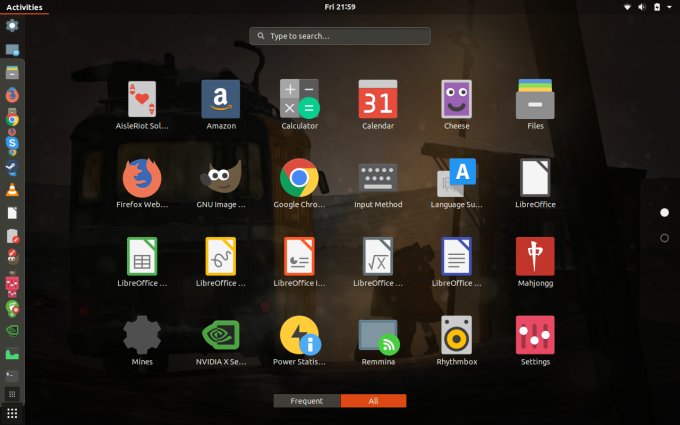Open the Calculator app

pos(299,99)
